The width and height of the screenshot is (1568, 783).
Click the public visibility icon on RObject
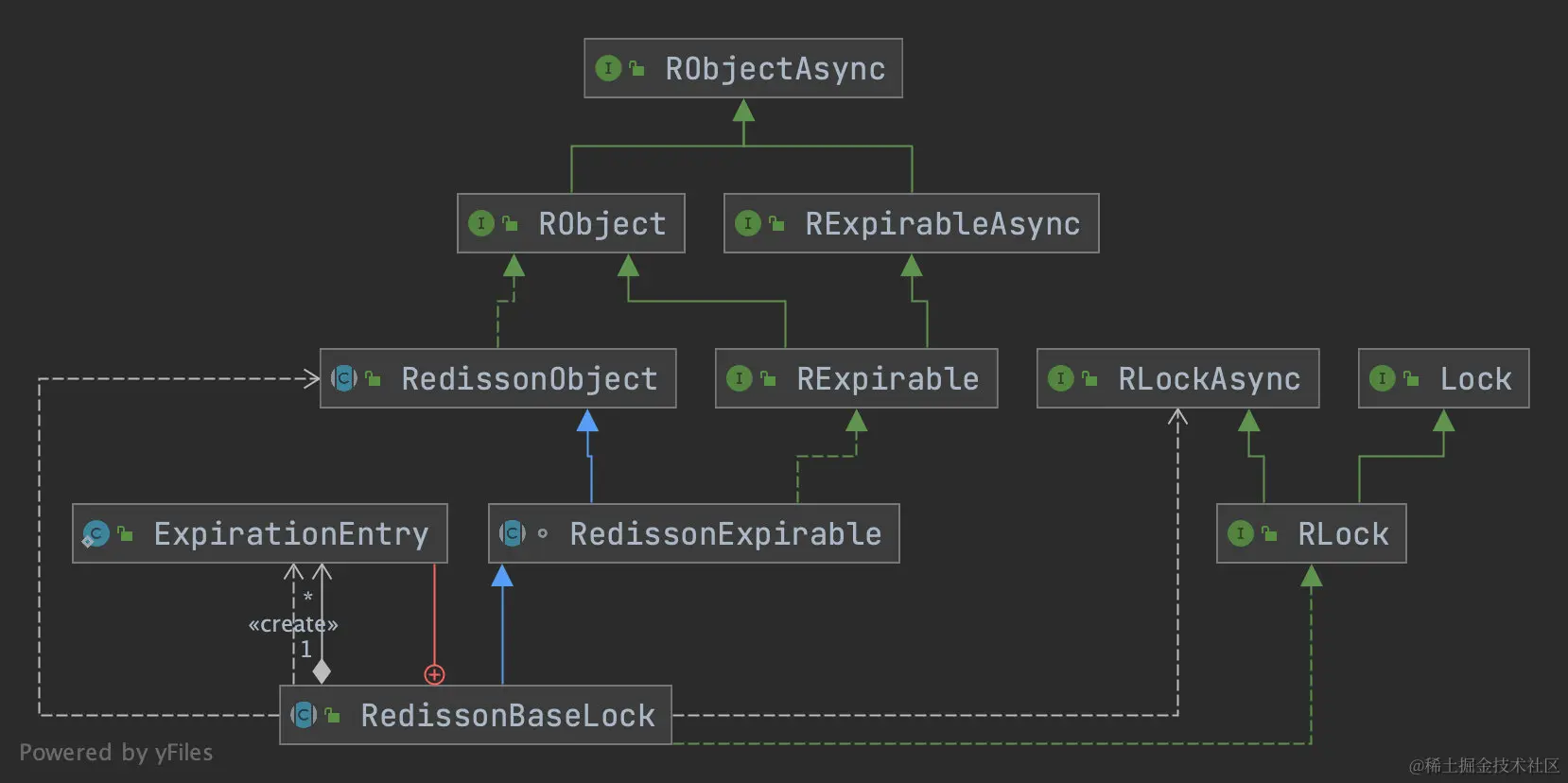pyautogui.click(x=511, y=223)
